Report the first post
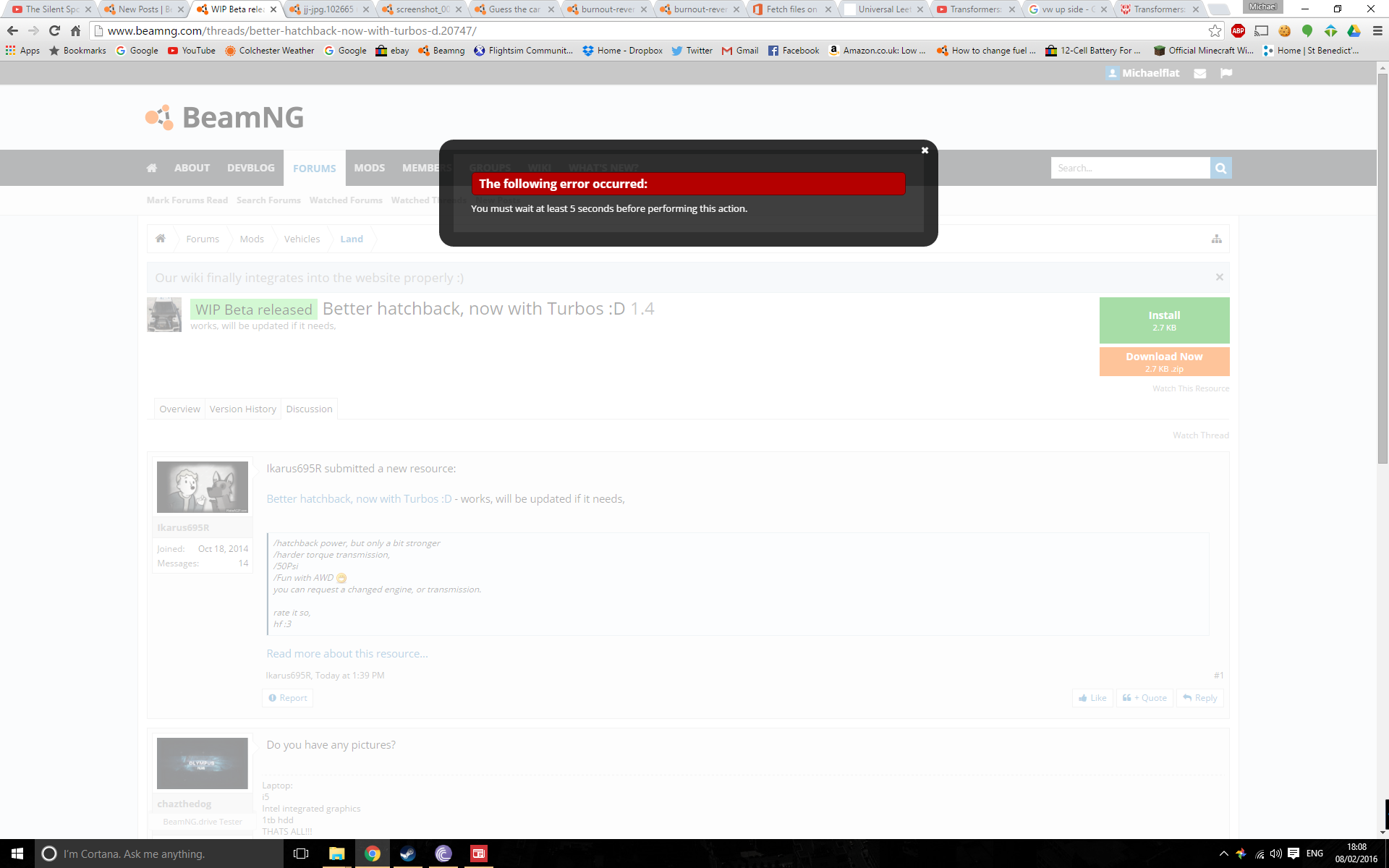The image size is (1389, 868). (x=288, y=698)
